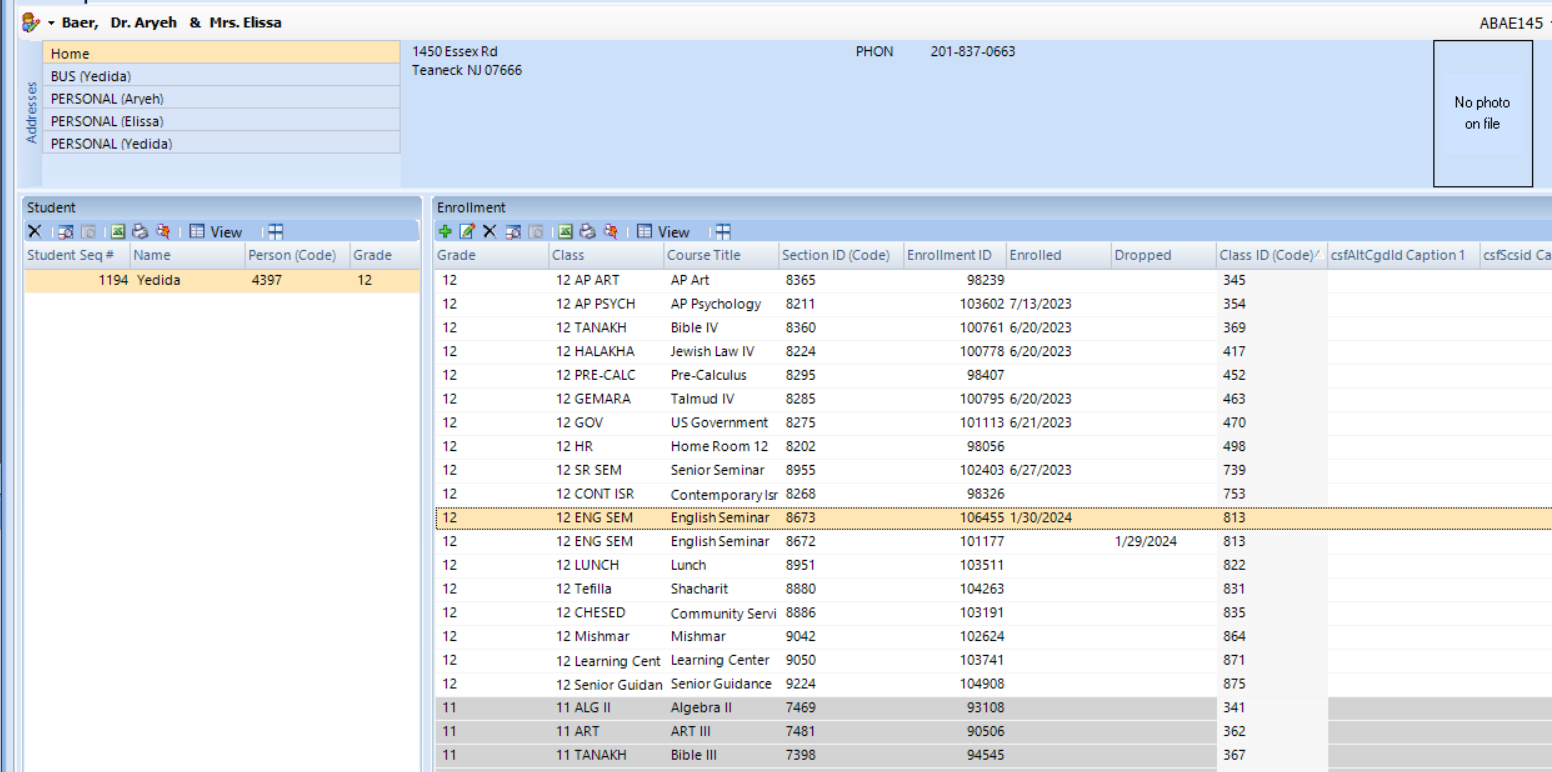The height and width of the screenshot is (772, 1552).
Task: Sort Student grid by Name header
Action: click(187, 255)
